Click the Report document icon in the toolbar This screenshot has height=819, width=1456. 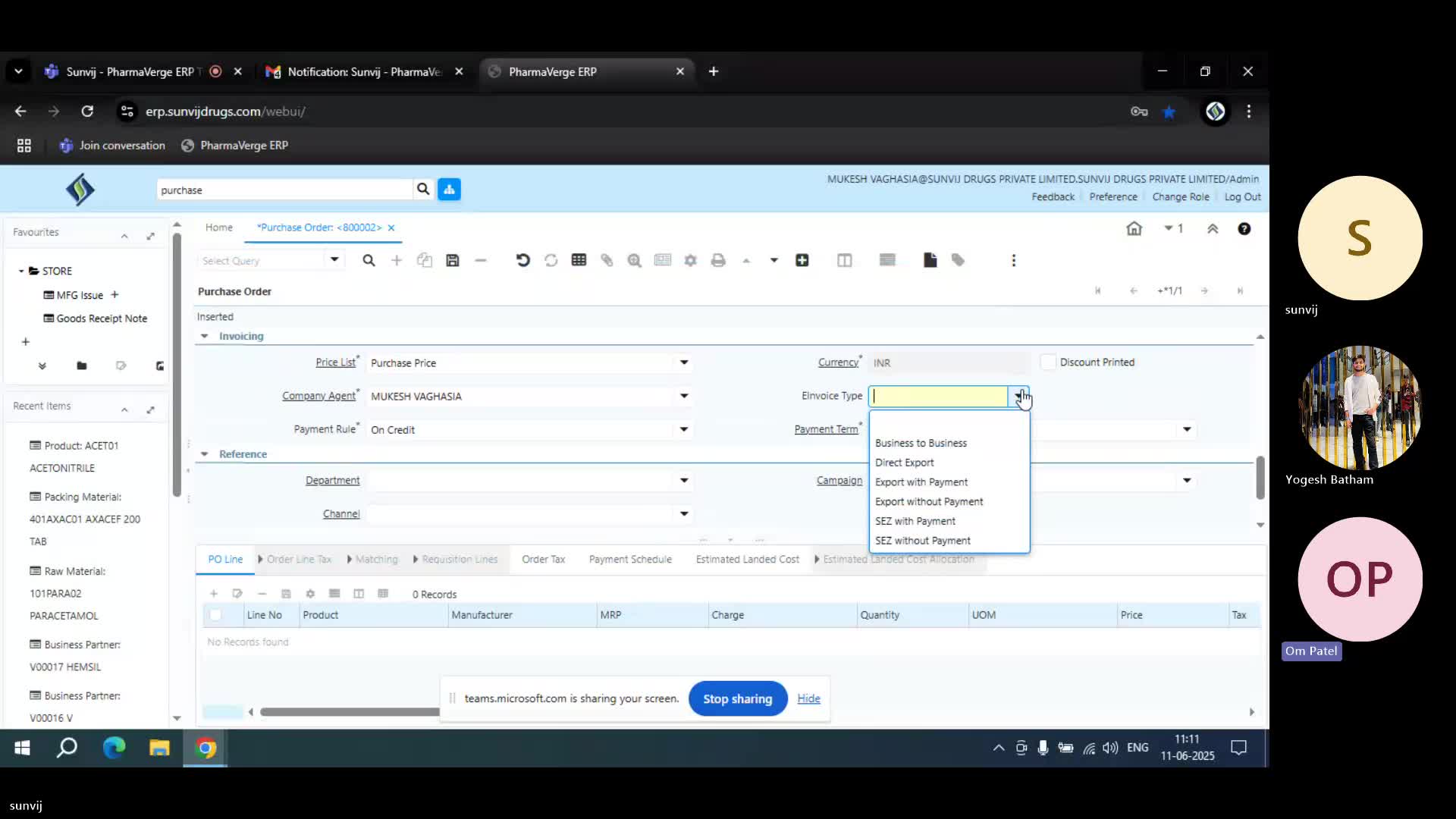(x=930, y=261)
